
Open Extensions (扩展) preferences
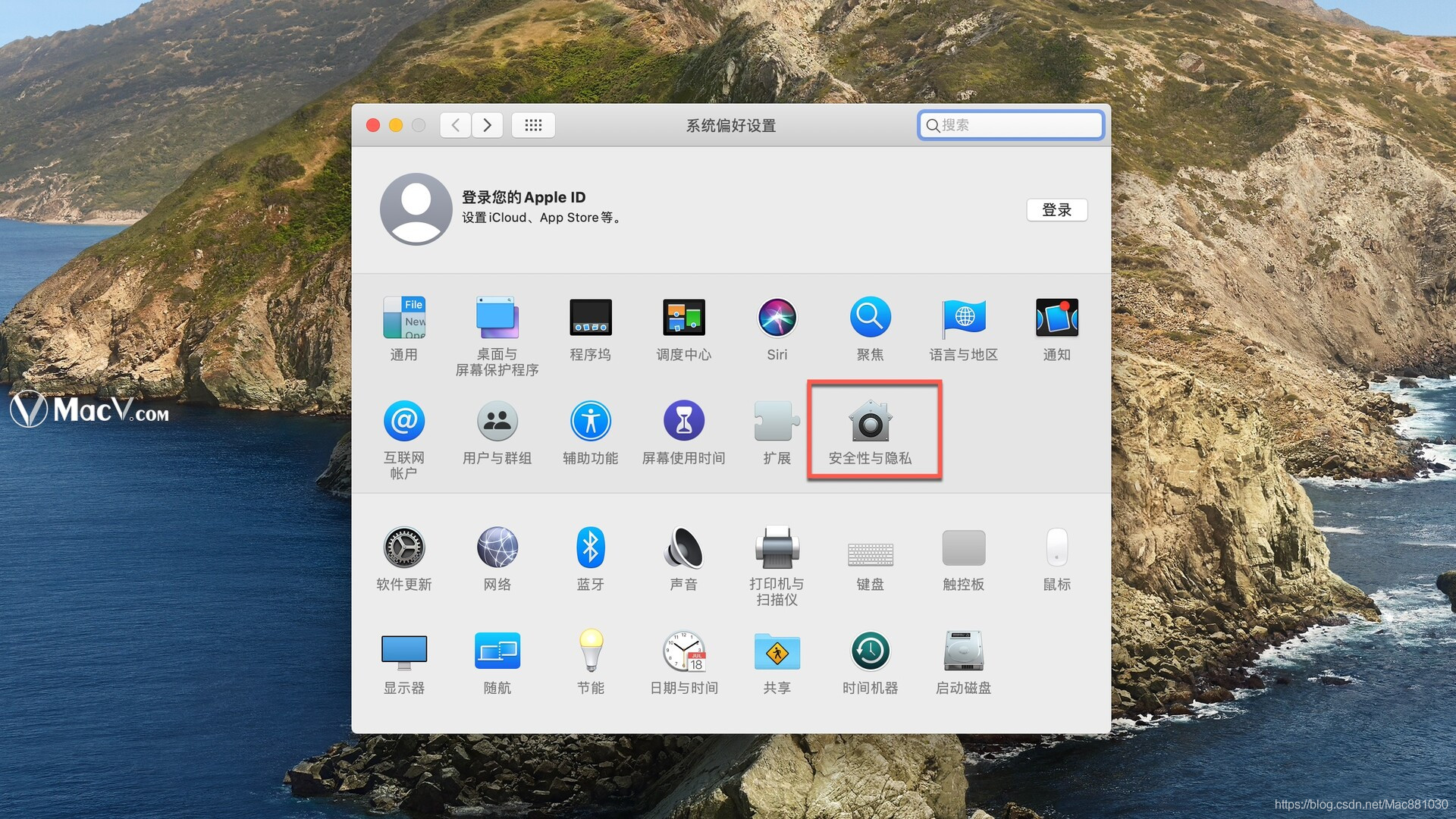click(777, 421)
